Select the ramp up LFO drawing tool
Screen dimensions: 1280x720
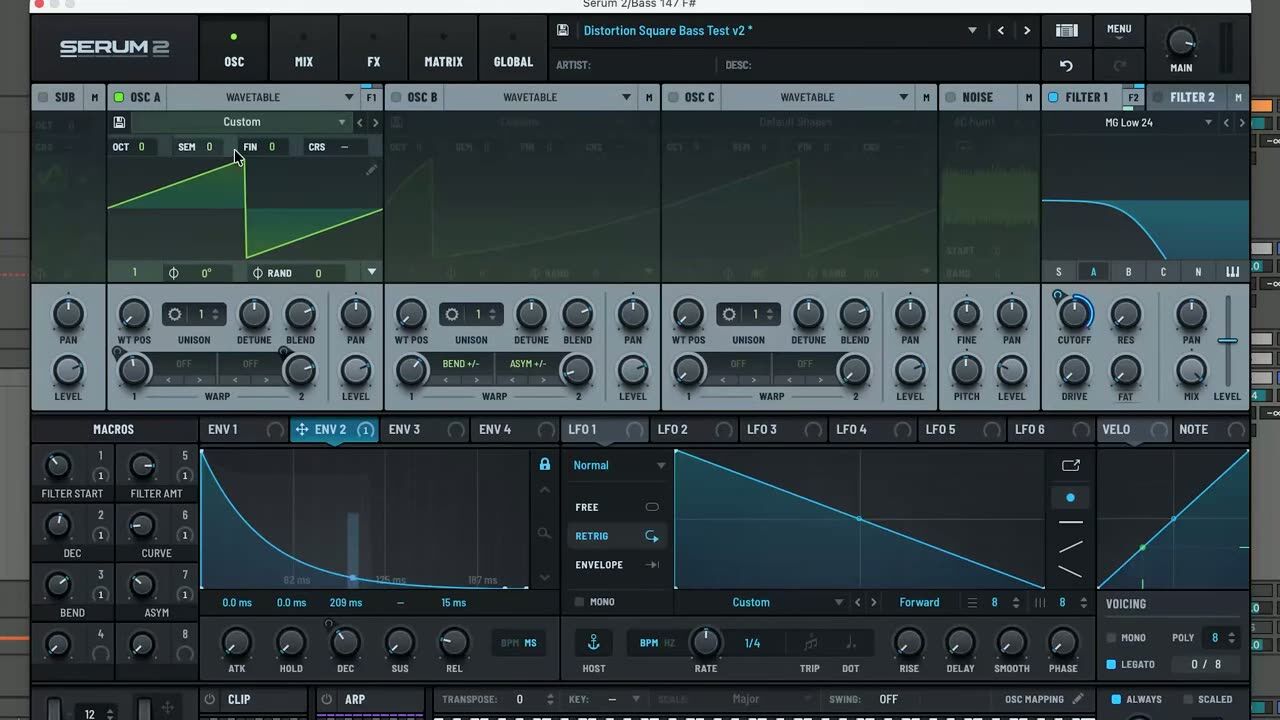tap(1070, 547)
